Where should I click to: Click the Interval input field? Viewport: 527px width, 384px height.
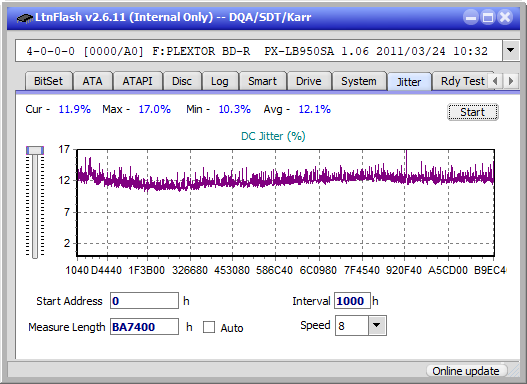[x=352, y=301]
